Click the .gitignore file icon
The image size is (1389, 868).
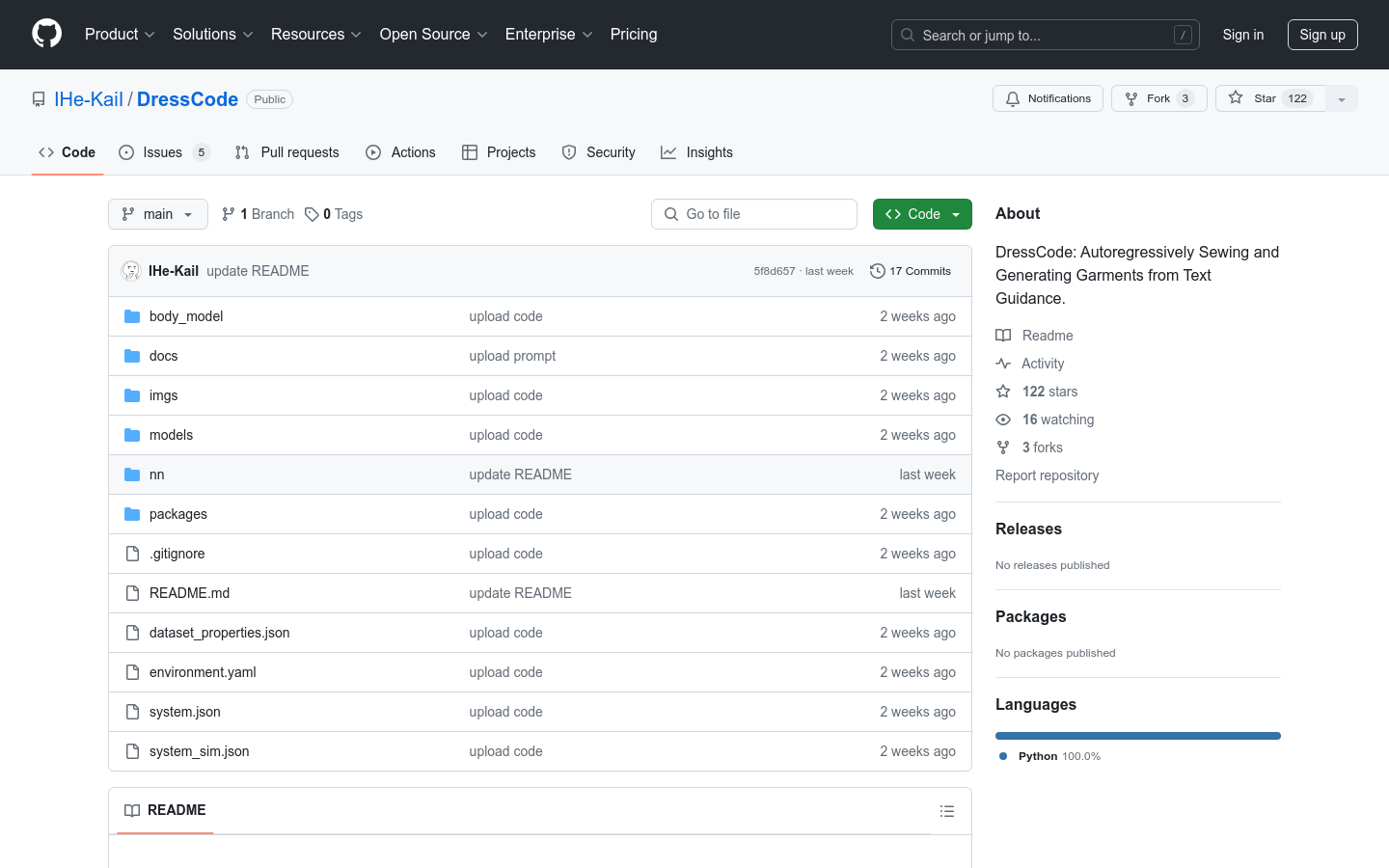click(x=132, y=554)
